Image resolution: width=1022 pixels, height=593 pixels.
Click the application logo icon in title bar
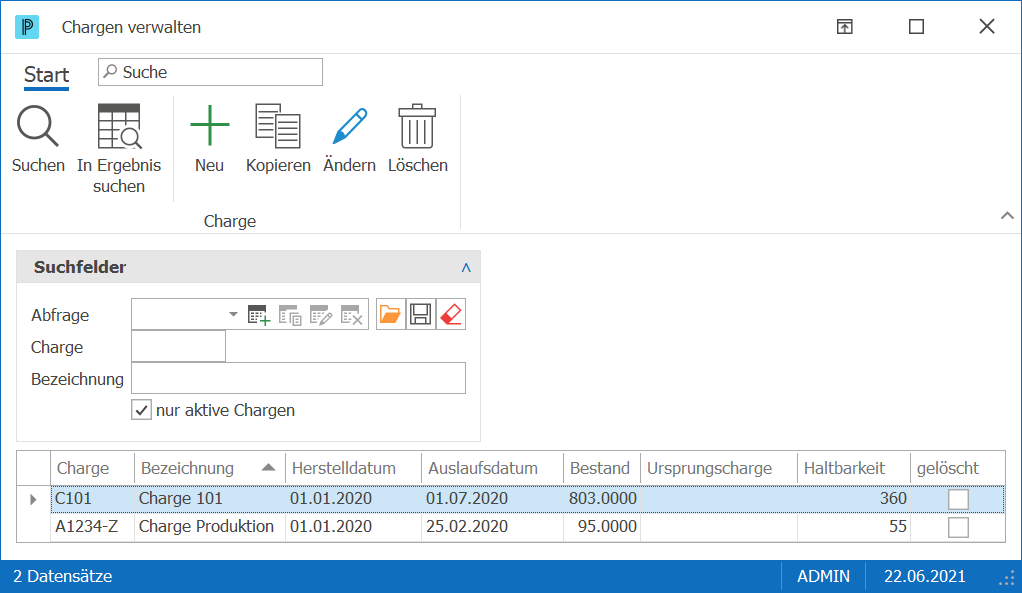[x=27, y=27]
